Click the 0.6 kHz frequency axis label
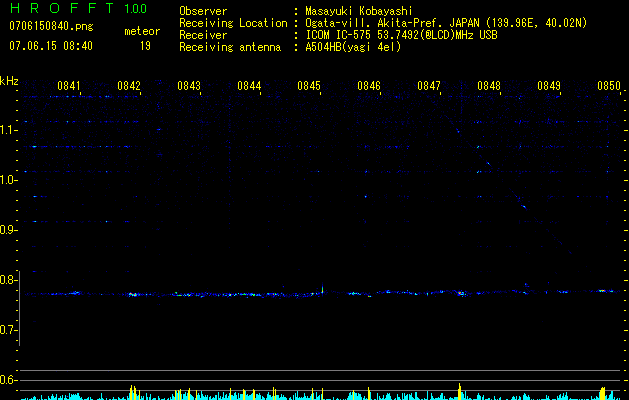 pyautogui.click(x=8, y=380)
